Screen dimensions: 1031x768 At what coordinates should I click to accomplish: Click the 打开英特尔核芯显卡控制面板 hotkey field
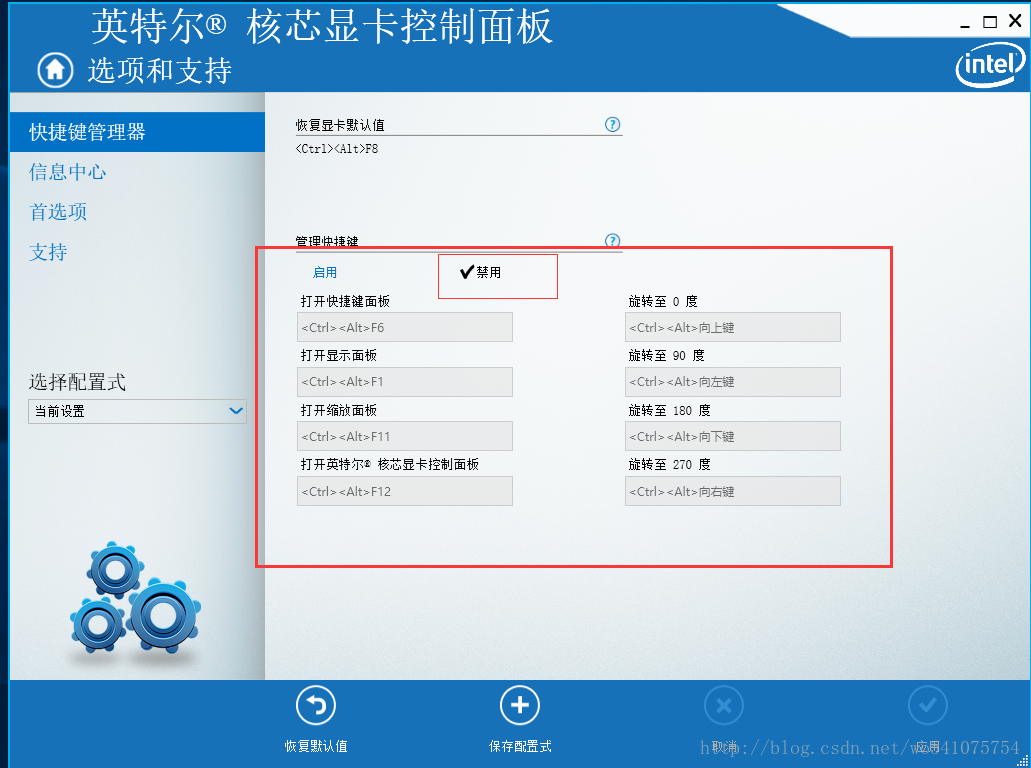[404, 491]
